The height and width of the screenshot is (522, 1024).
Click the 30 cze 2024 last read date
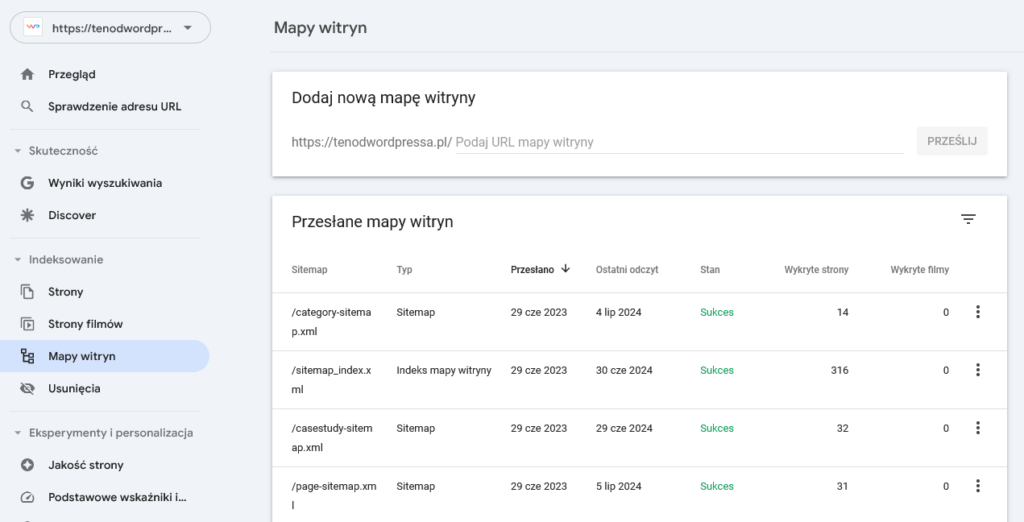click(x=624, y=370)
